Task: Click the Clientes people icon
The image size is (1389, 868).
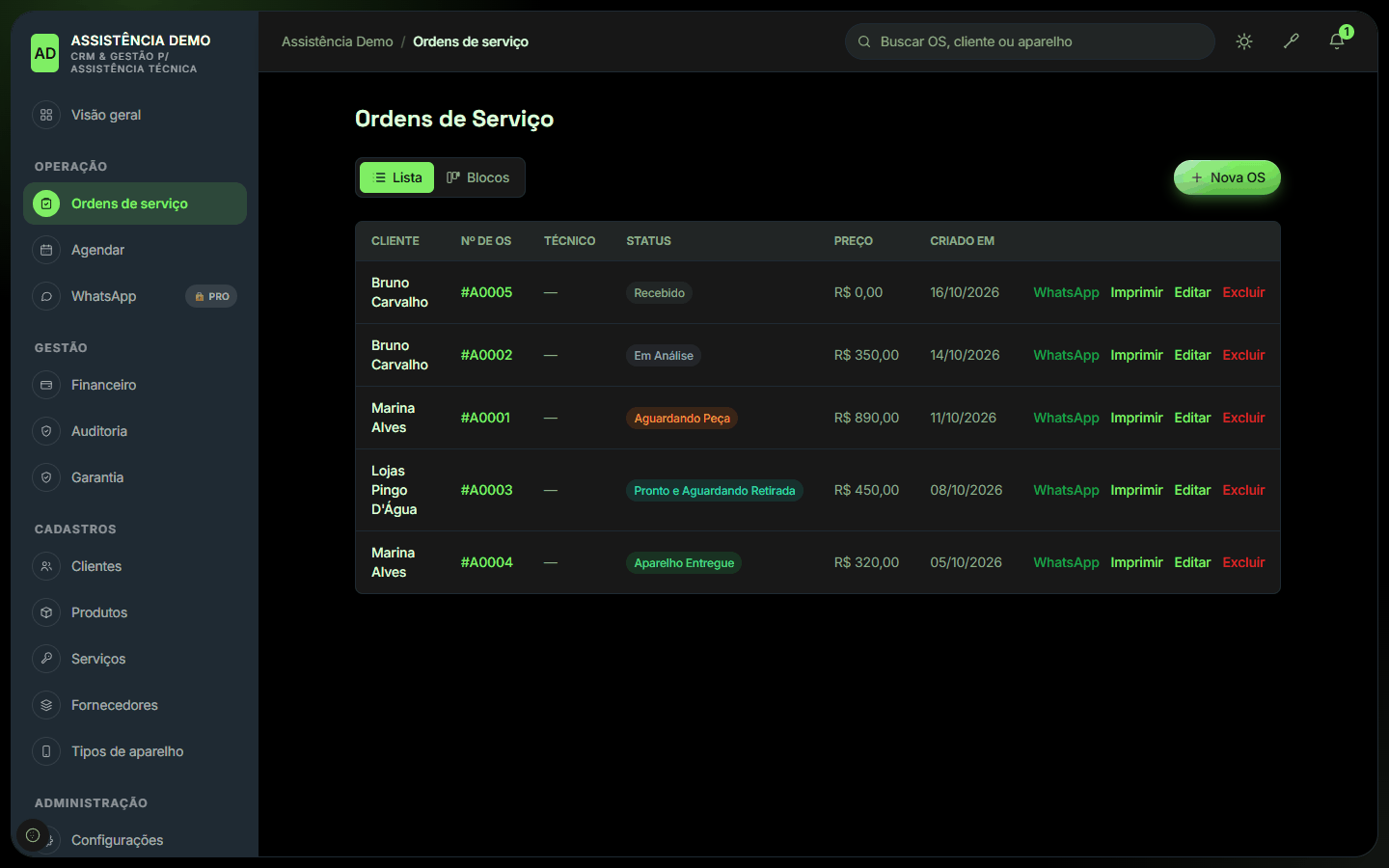Action: click(46, 566)
